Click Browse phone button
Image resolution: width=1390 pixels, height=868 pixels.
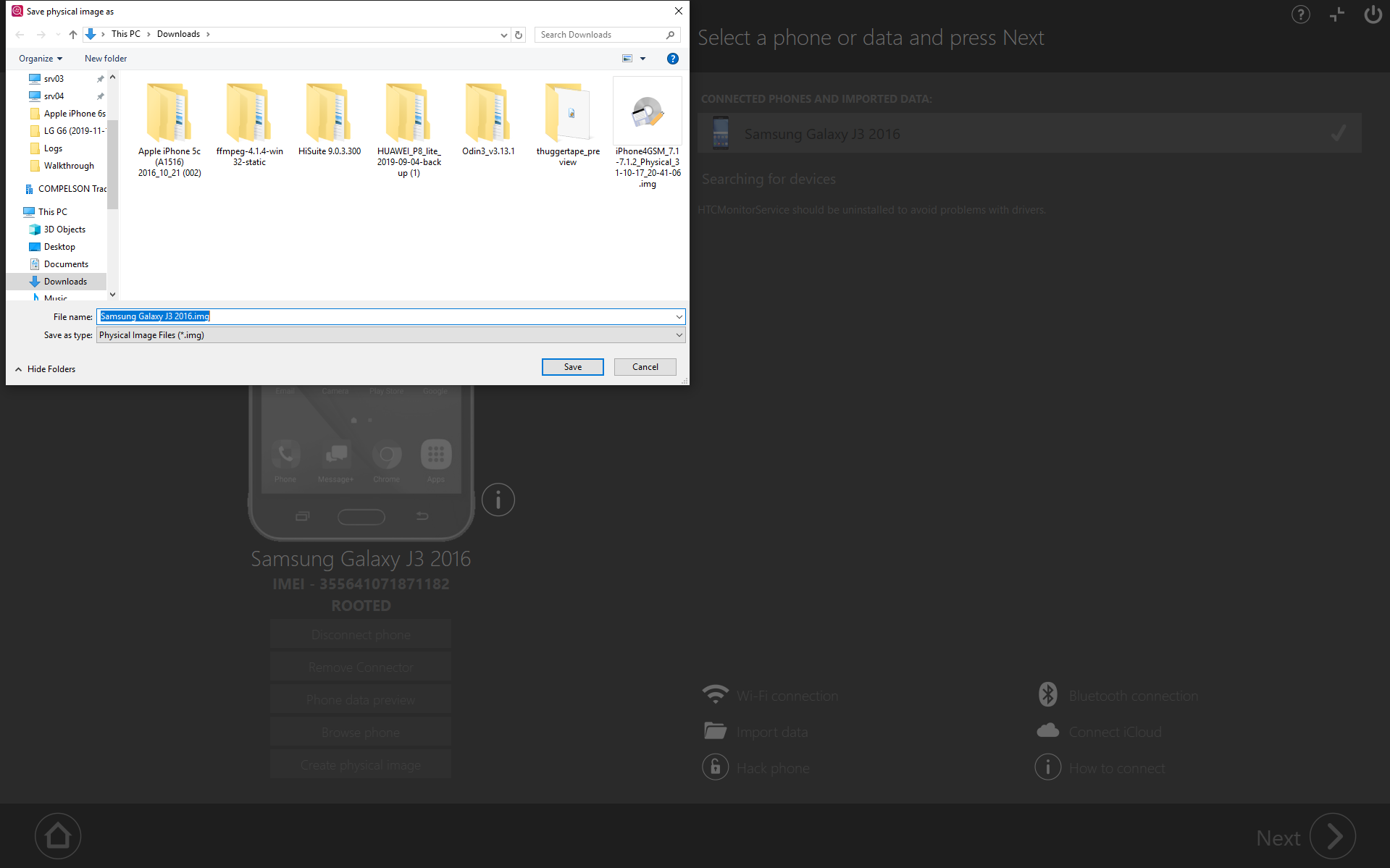pyautogui.click(x=361, y=733)
